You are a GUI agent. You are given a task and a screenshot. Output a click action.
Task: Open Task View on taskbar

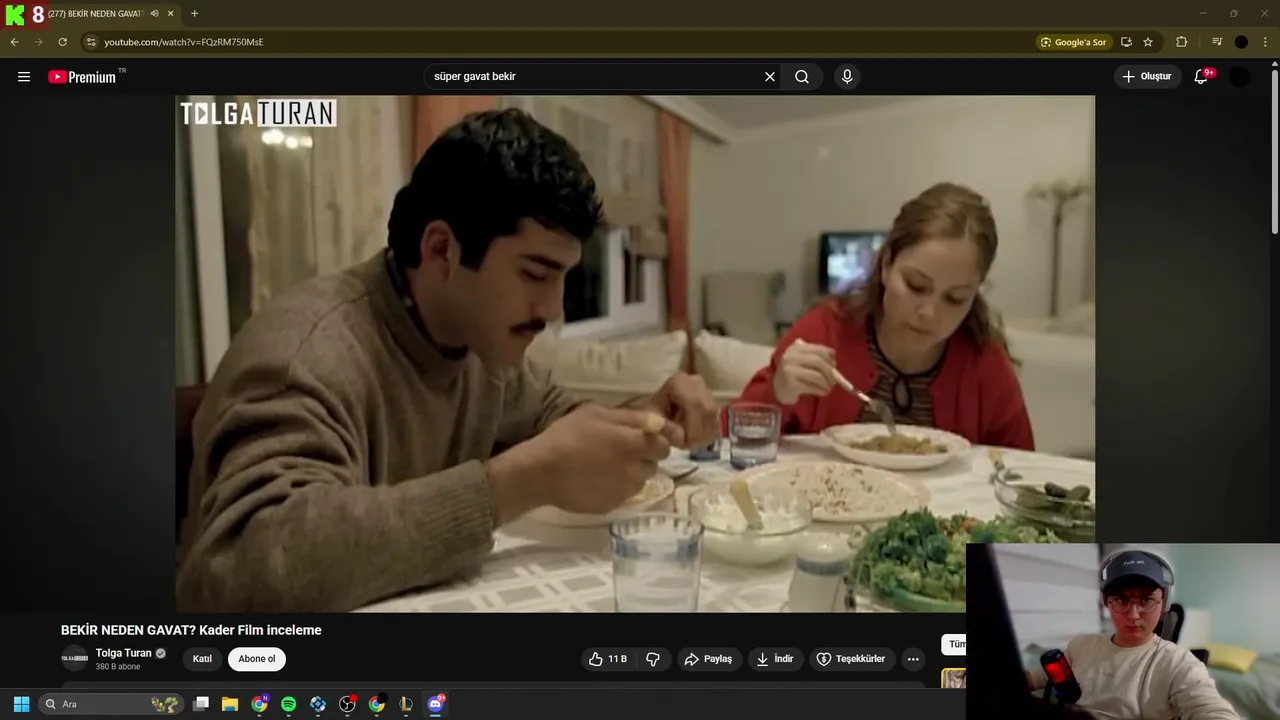pyautogui.click(x=201, y=704)
